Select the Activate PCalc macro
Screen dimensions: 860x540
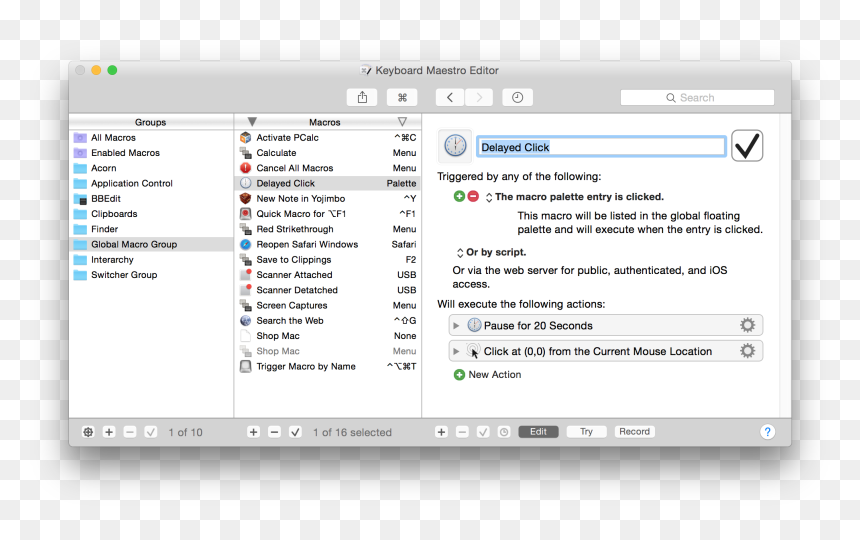point(328,138)
